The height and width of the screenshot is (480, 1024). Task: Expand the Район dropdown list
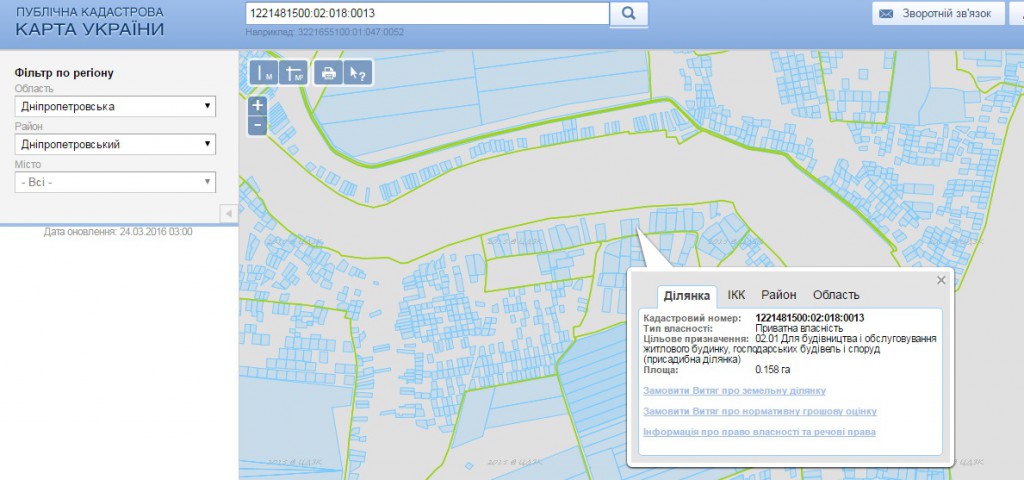pyautogui.click(x=116, y=144)
